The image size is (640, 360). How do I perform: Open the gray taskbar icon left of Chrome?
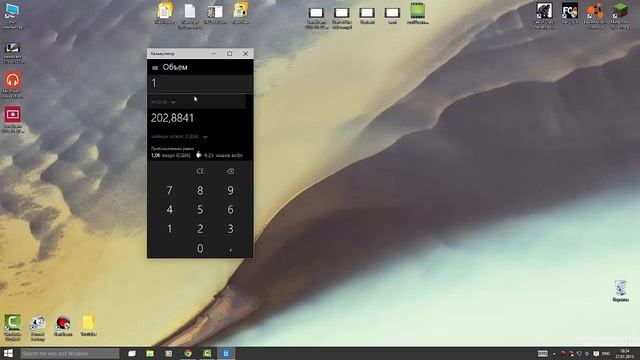coord(169,353)
